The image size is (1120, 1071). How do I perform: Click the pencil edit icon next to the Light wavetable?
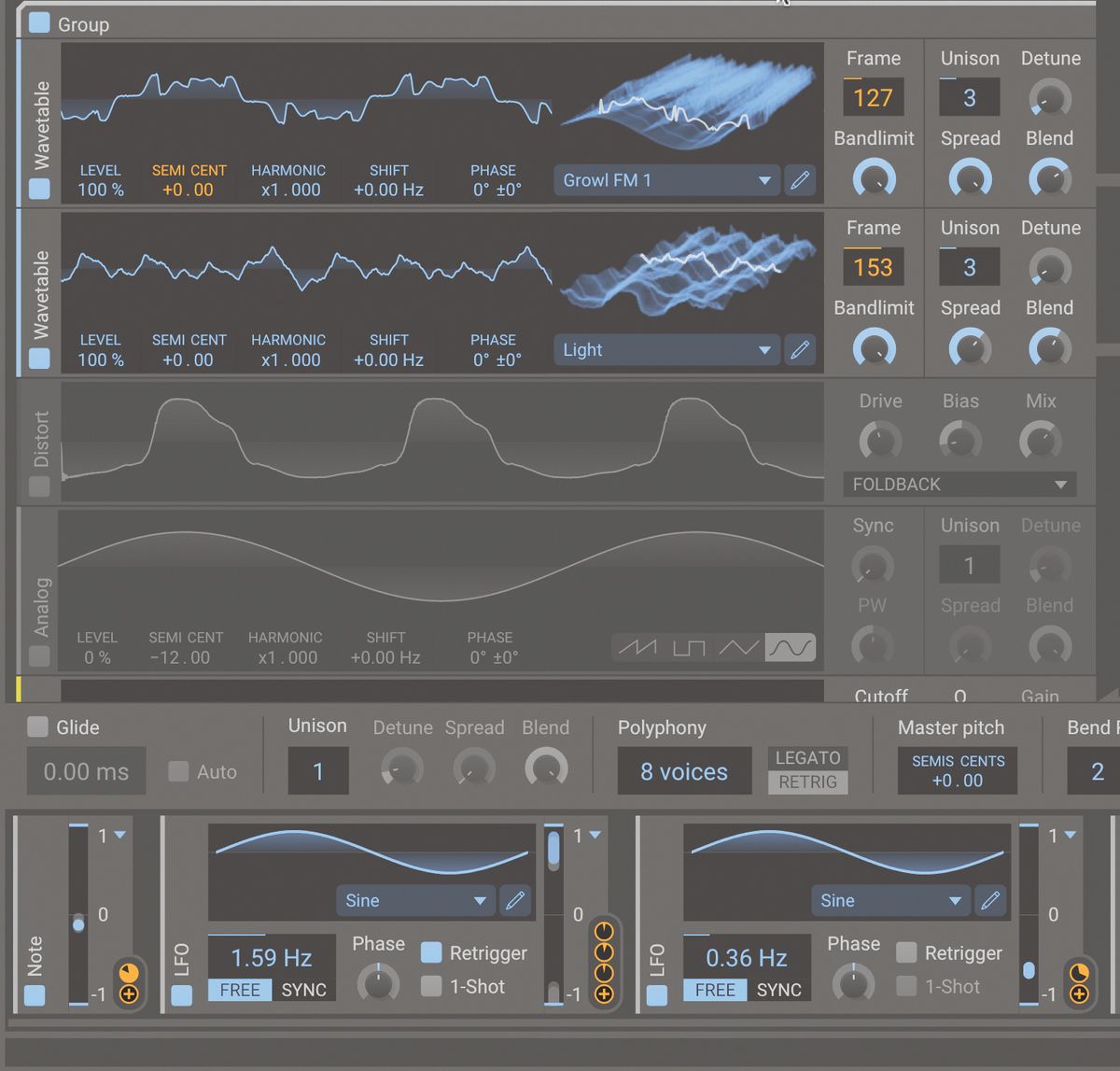(x=800, y=349)
